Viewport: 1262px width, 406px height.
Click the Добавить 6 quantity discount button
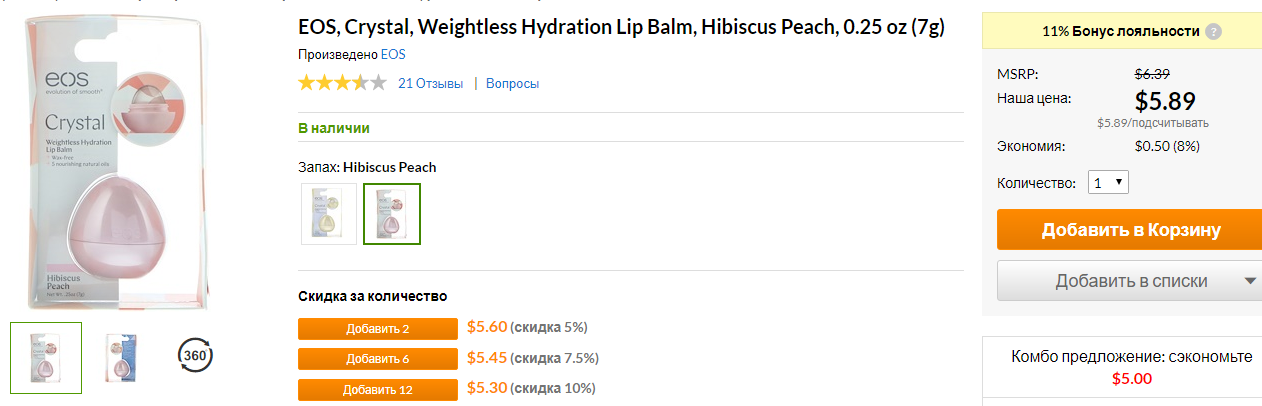(x=378, y=358)
